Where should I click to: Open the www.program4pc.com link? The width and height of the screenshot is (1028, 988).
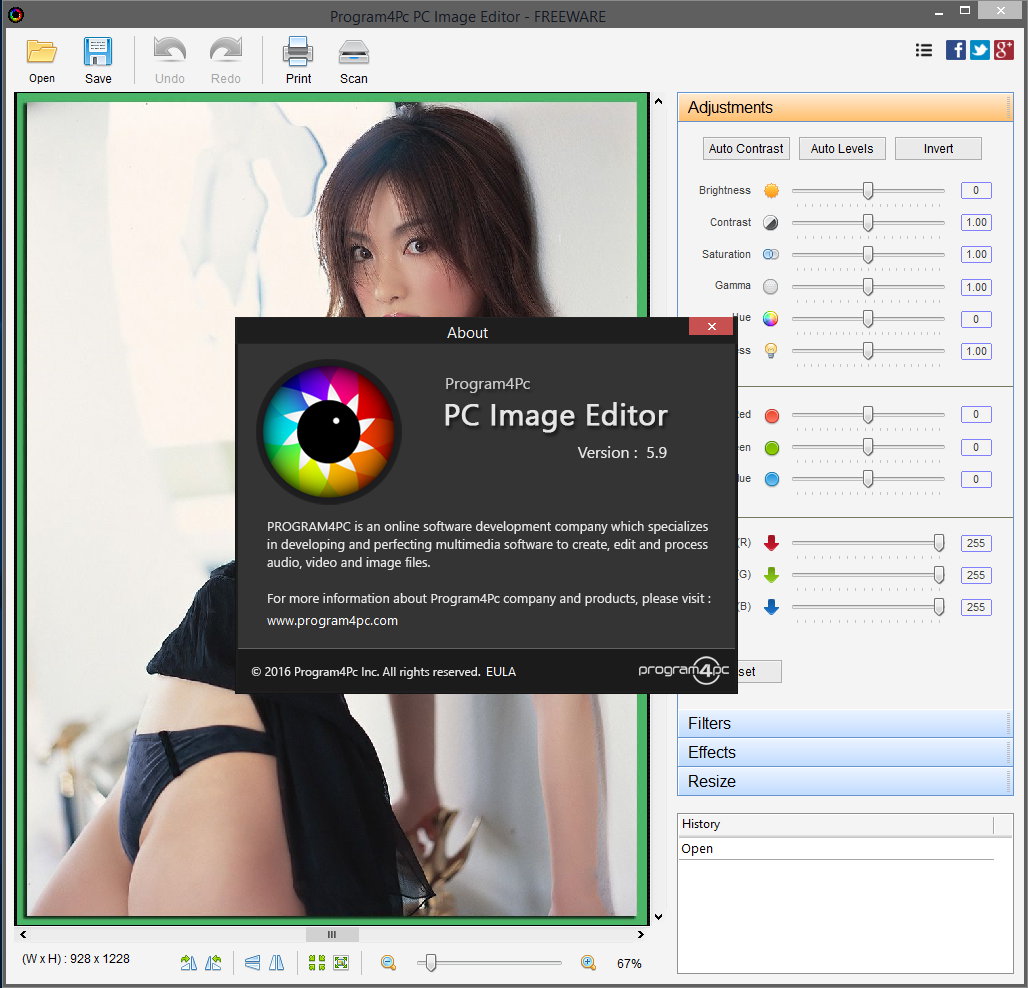click(x=332, y=620)
